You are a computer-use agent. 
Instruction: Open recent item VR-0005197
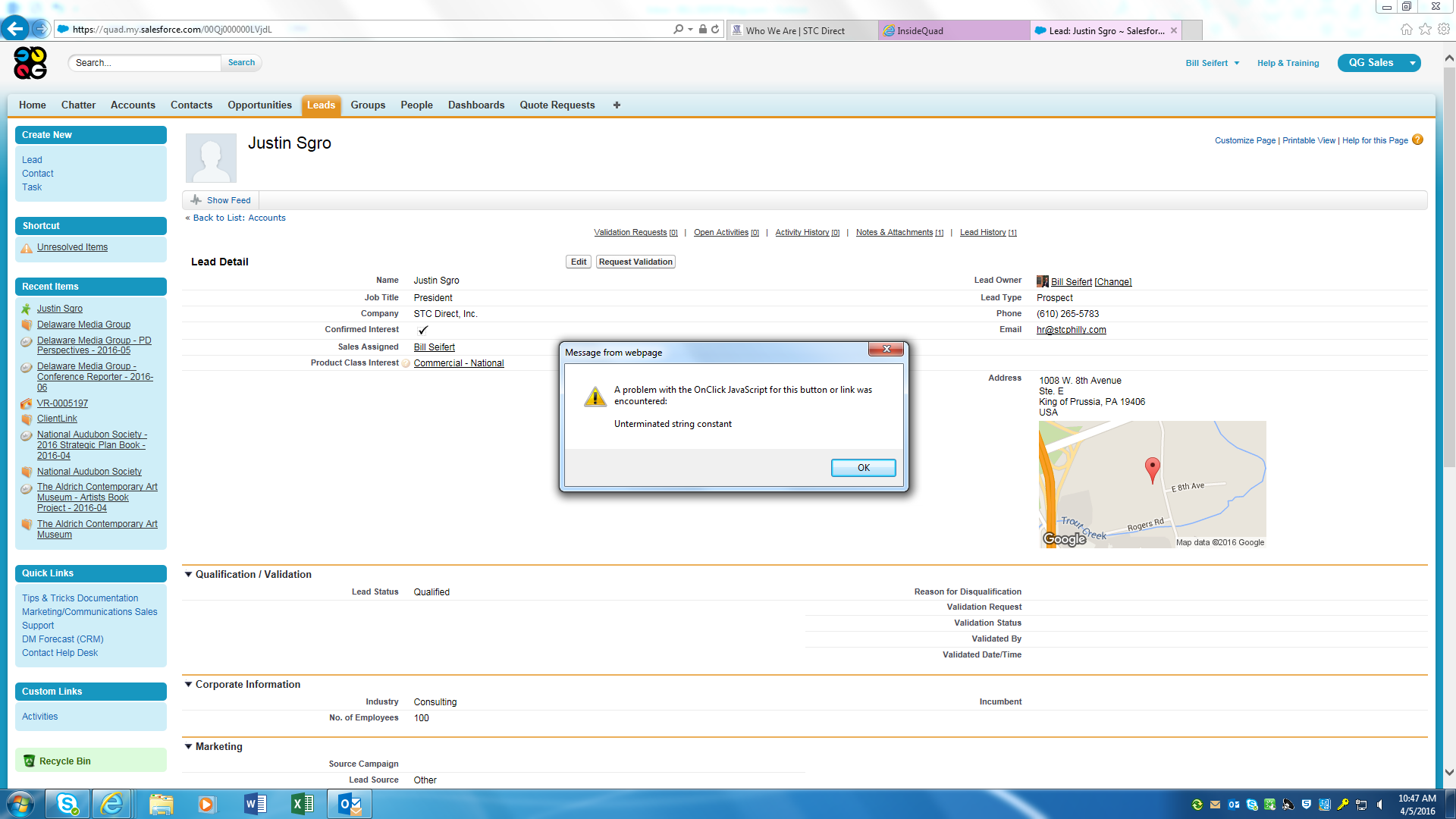pos(62,403)
